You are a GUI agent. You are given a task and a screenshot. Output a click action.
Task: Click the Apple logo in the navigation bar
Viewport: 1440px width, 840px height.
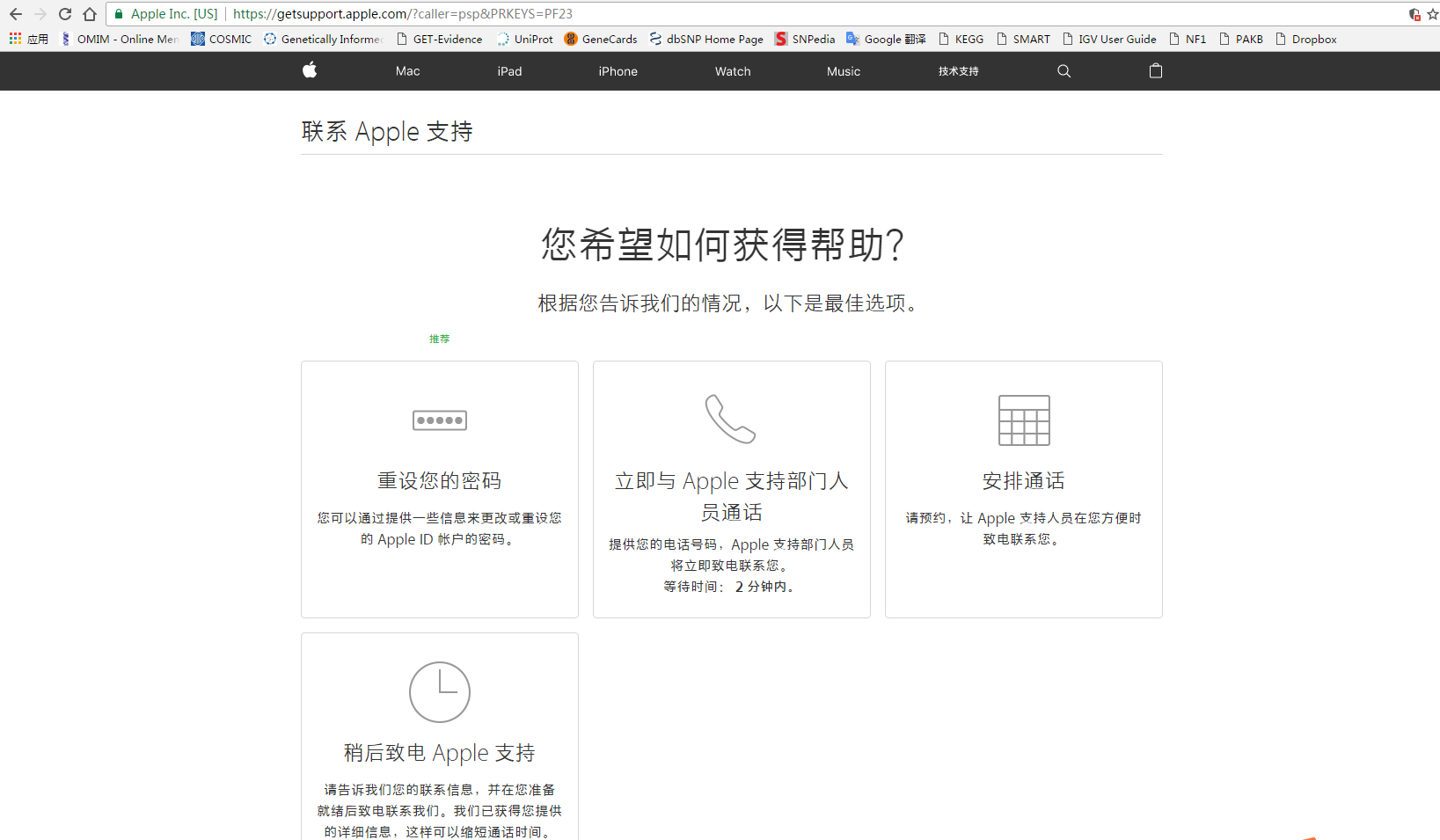(x=310, y=70)
